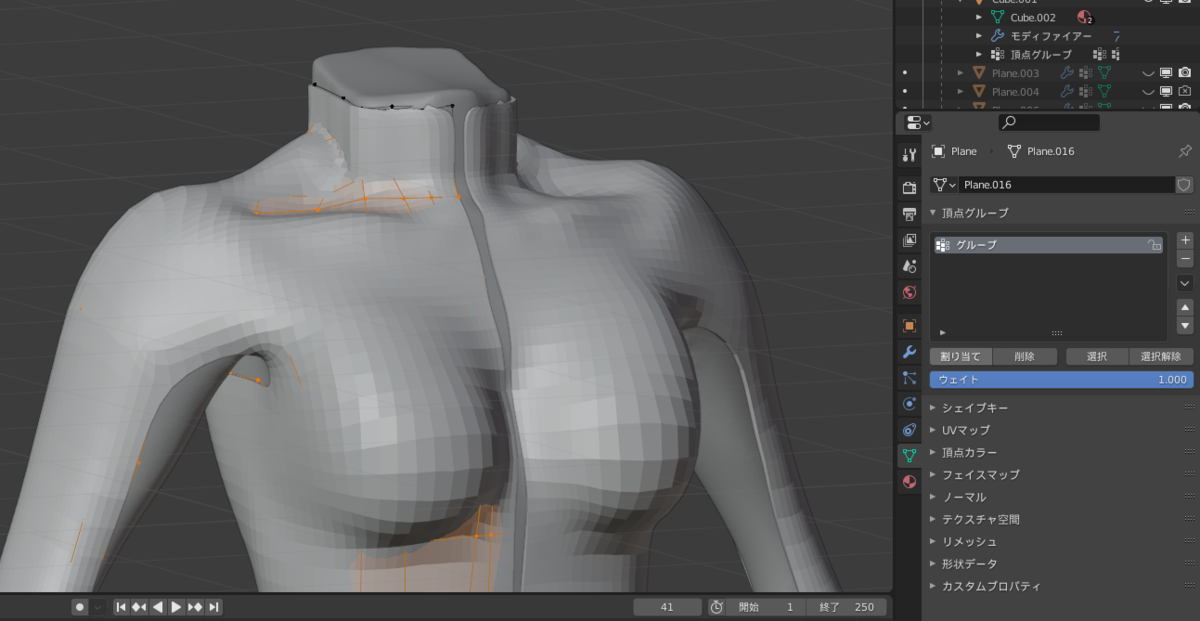The height and width of the screenshot is (621, 1200).
Task: Toggle viewport visibility for Plane.003
Action: click(x=1166, y=73)
